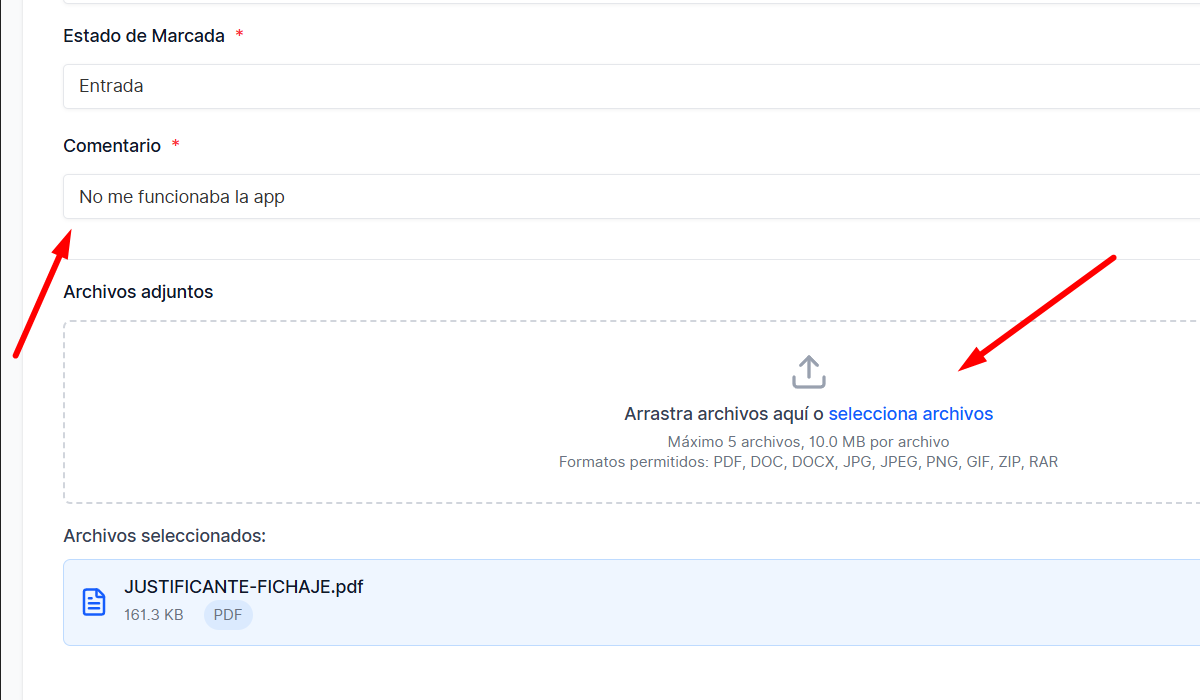Click the Archivos seleccionados label

pyautogui.click(x=164, y=536)
